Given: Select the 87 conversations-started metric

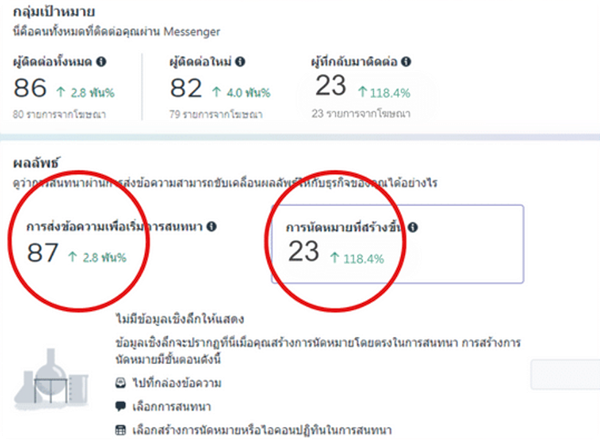Looking at the screenshot, I should click(43, 255).
